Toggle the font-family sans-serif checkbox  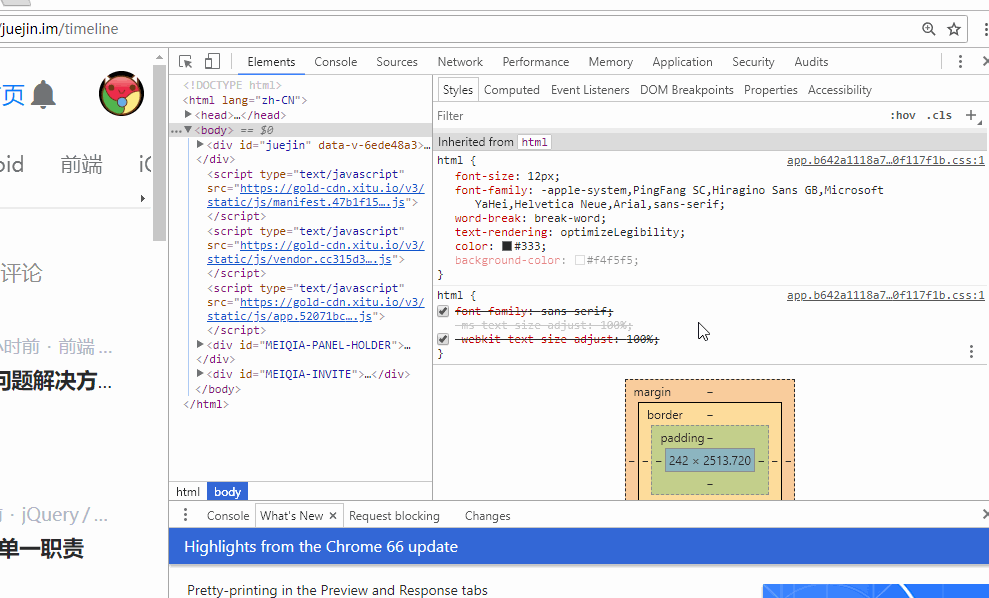pos(443,311)
